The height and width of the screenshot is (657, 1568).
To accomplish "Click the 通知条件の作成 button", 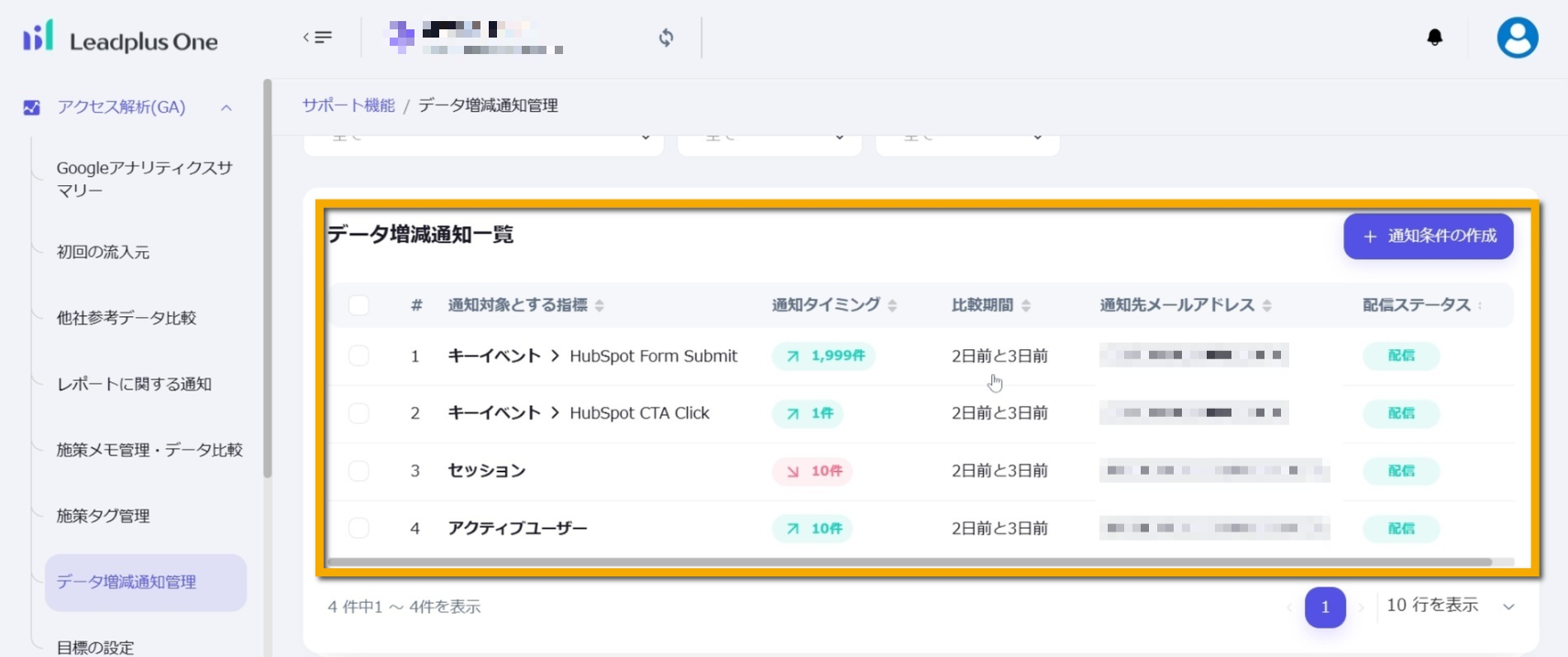I will click(x=1428, y=236).
